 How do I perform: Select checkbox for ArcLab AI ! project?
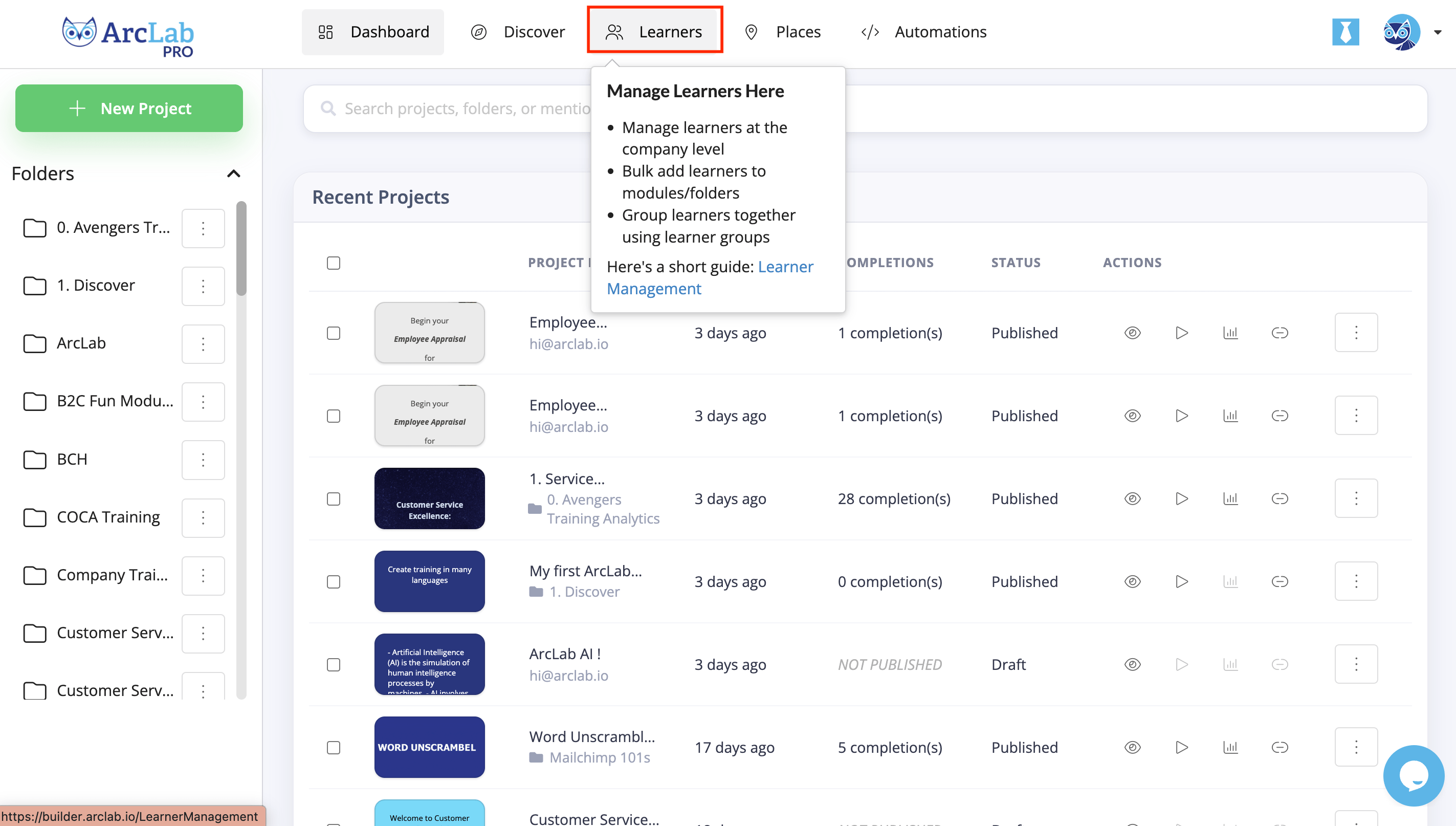tap(334, 664)
